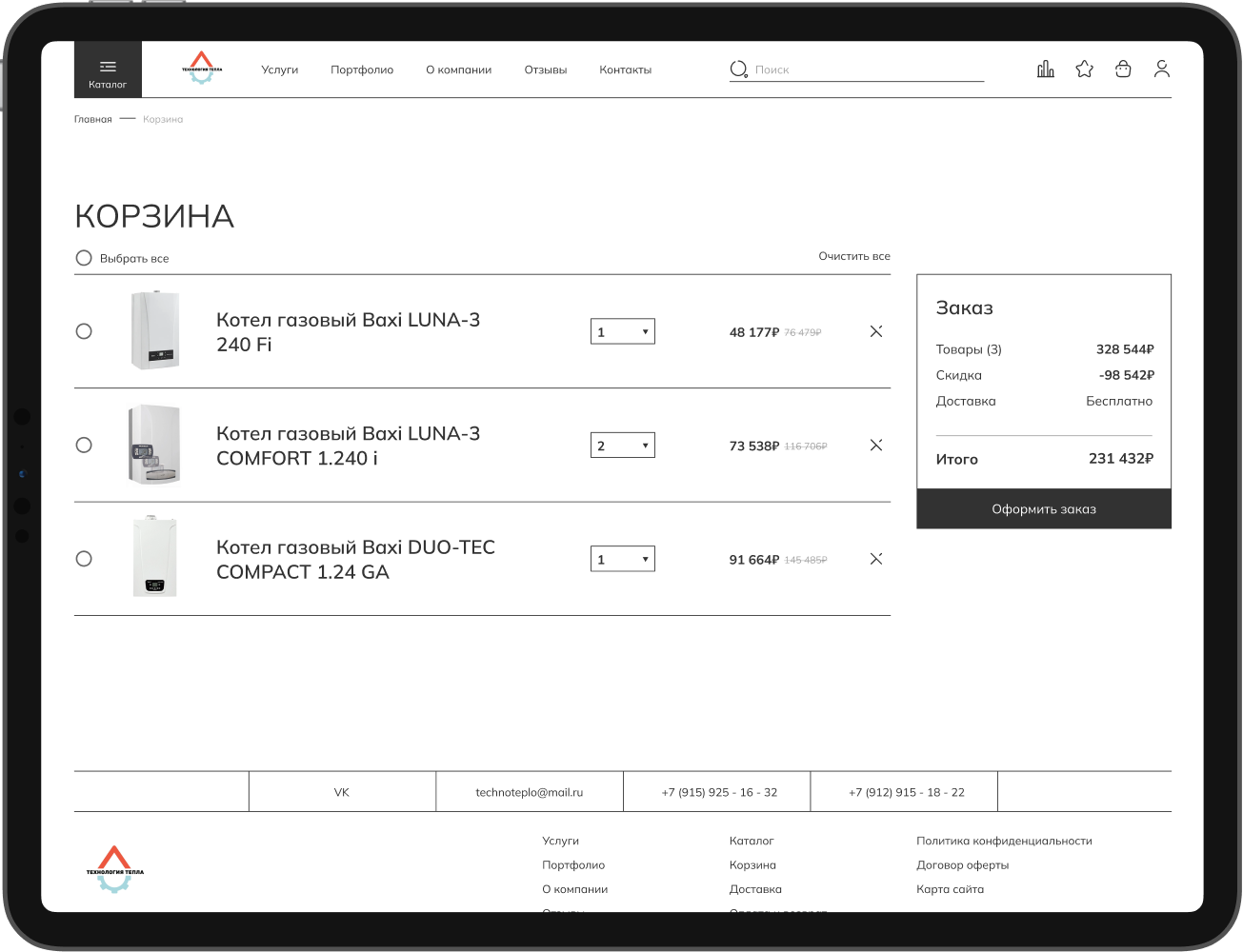
Task: Click footer О компании link
Action: (575, 889)
